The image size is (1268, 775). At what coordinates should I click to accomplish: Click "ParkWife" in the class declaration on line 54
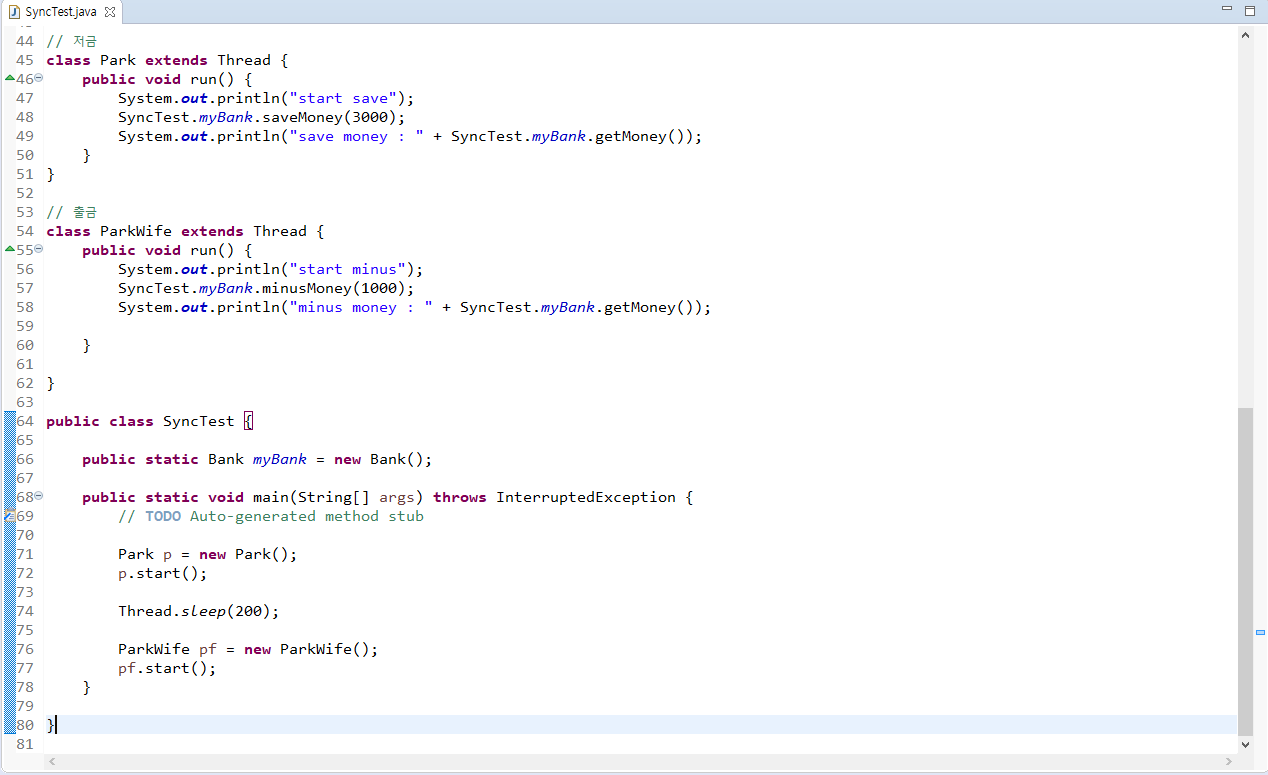pos(136,231)
